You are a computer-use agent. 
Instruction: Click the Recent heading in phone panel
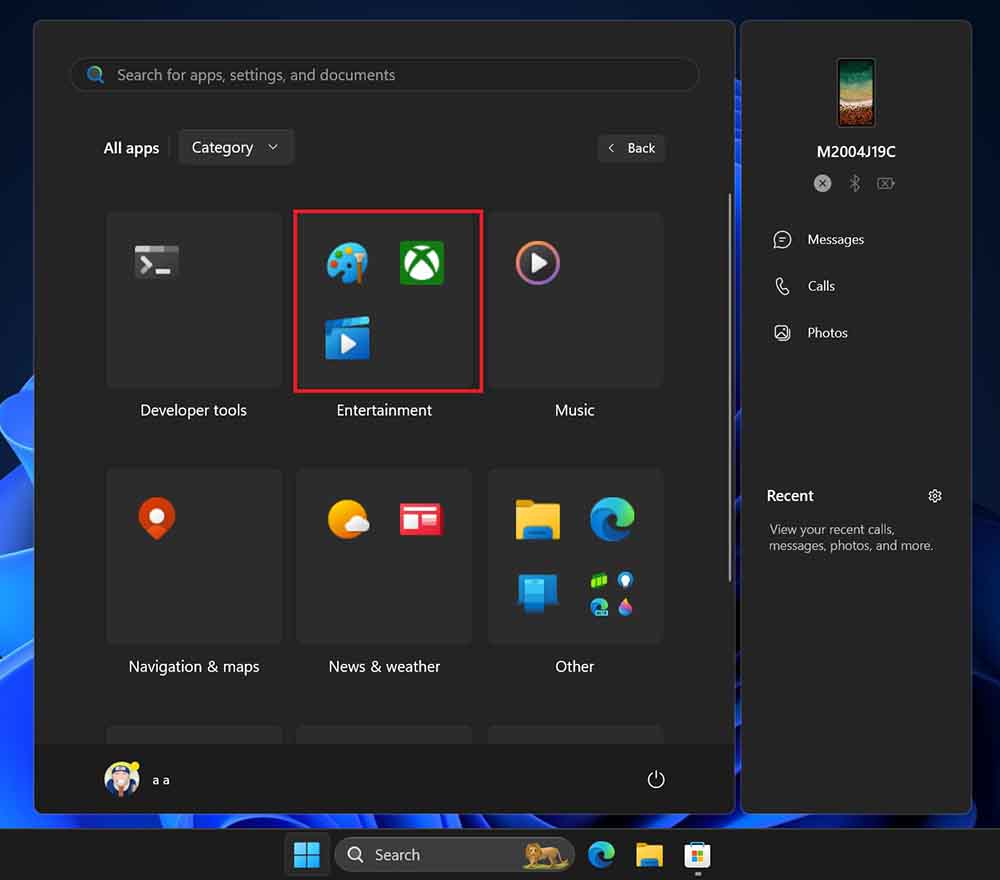tap(790, 495)
